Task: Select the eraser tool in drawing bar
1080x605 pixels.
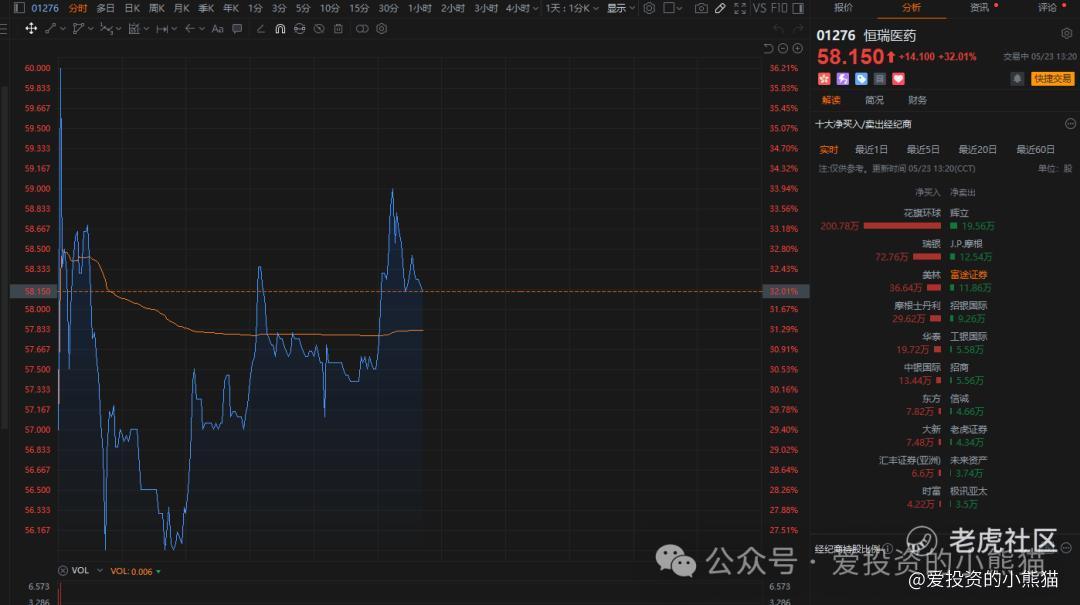Action: click(x=261, y=29)
